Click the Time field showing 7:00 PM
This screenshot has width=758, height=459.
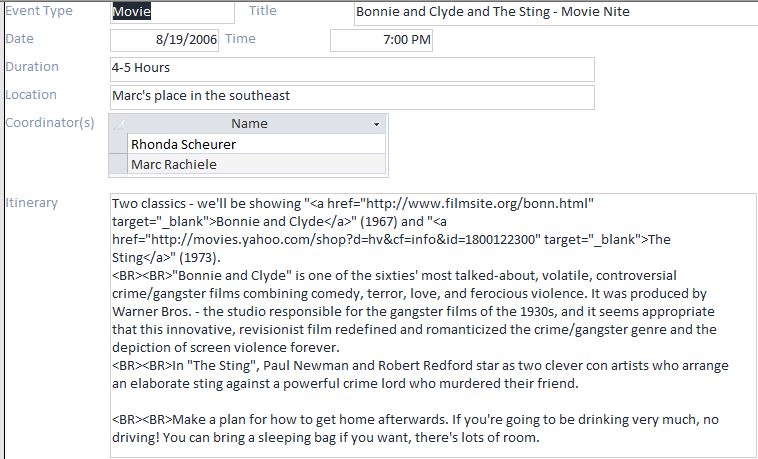(381, 40)
